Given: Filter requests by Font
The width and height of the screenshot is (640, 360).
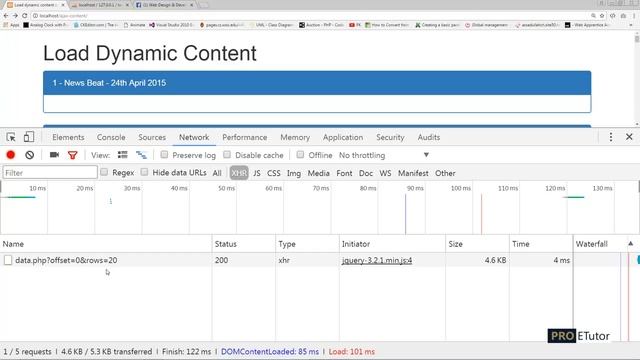Looking at the screenshot, I should 344,173.
